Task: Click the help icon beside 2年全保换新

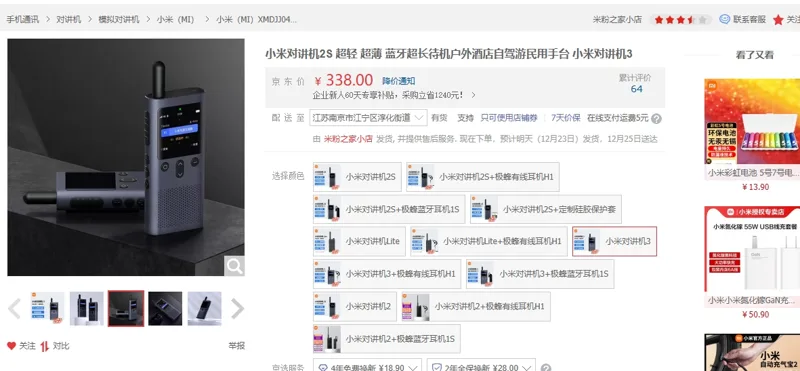Action: 546,367
